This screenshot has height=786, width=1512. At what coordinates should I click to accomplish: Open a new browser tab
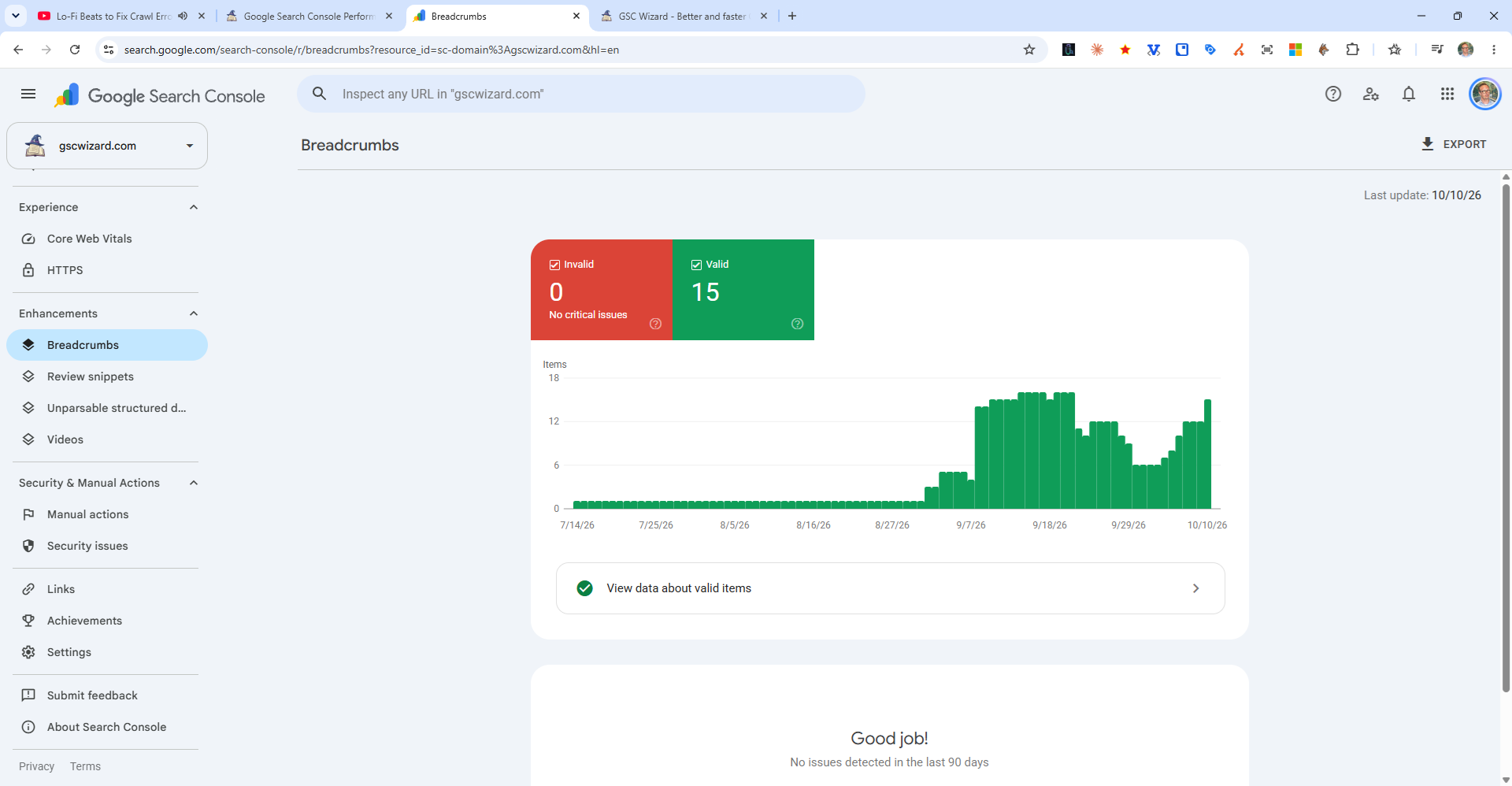[x=792, y=16]
